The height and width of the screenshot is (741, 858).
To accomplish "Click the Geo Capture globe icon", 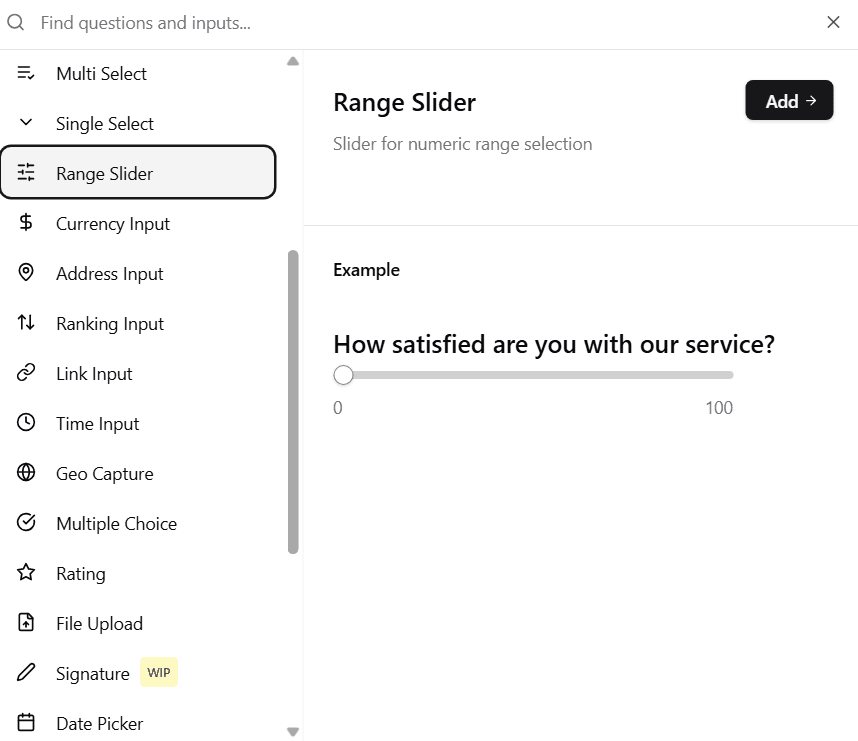I will (x=25, y=473).
